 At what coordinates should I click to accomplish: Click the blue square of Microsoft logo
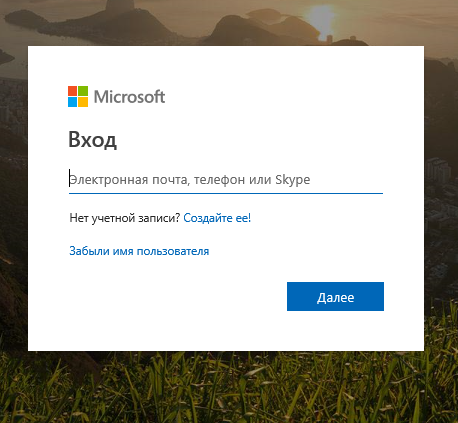click(x=73, y=102)
